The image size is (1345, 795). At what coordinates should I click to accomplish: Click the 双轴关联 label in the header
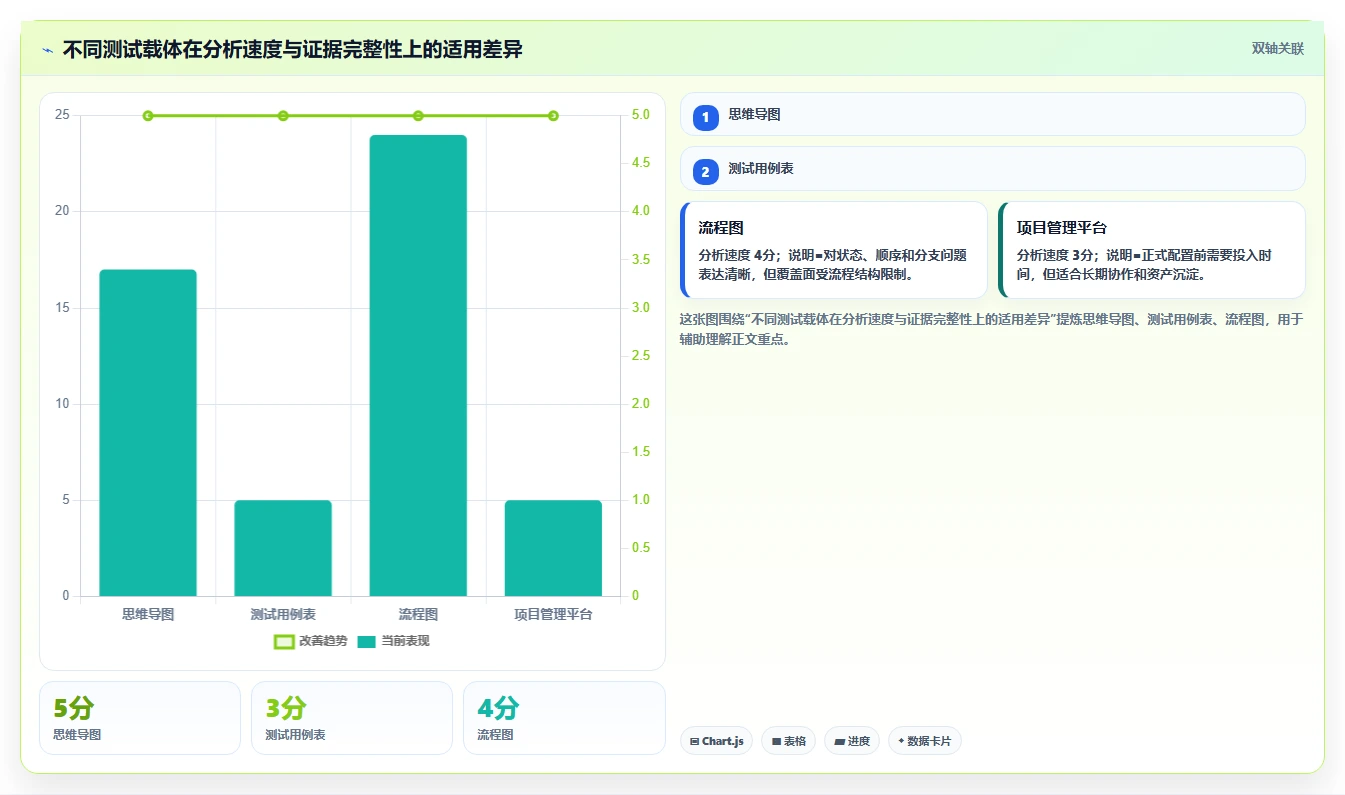pos(1278,49)
